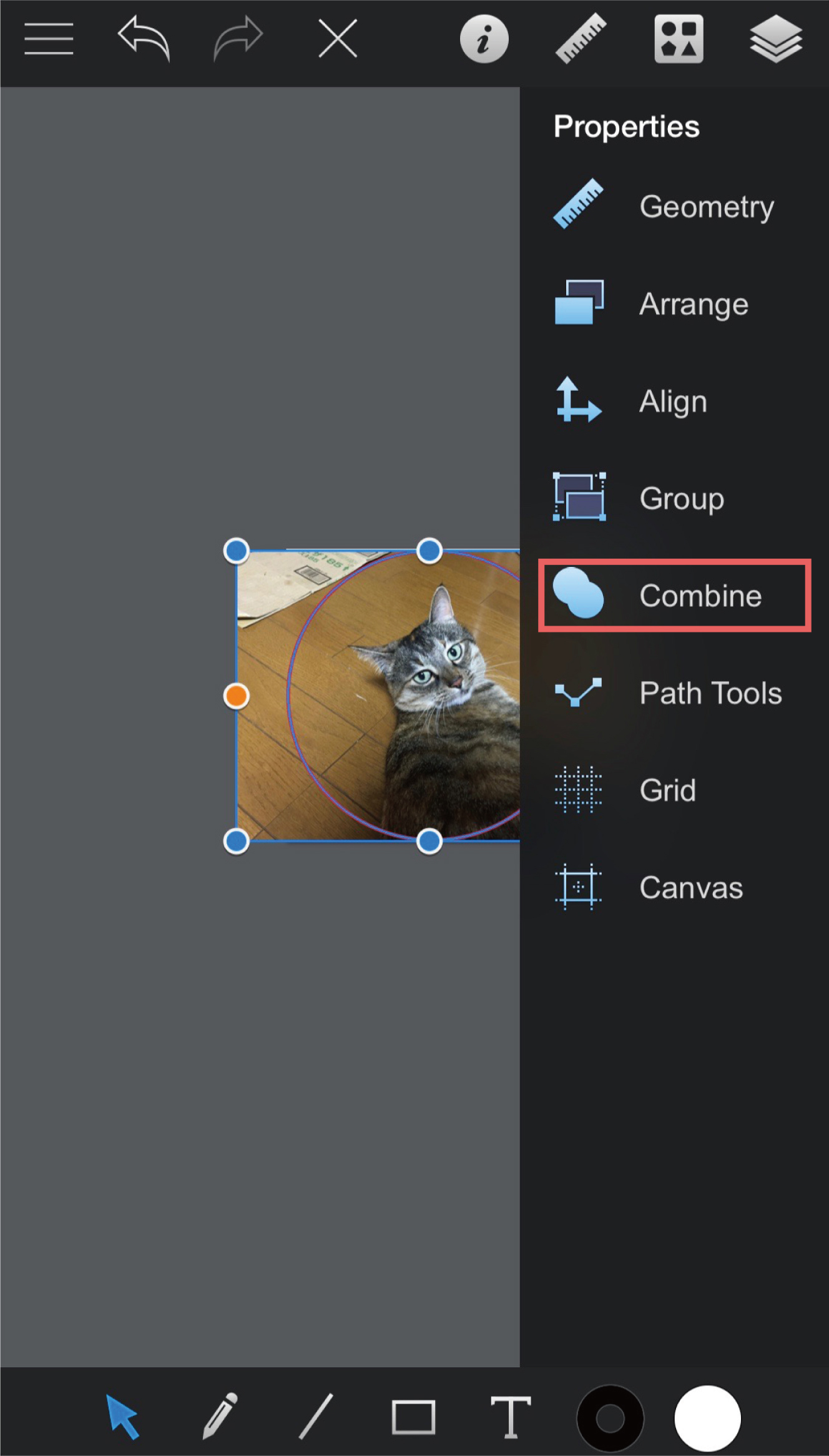Select the arrow selection tool
The width and height of the screenshot is (829, 1456).
[122, 1416]
